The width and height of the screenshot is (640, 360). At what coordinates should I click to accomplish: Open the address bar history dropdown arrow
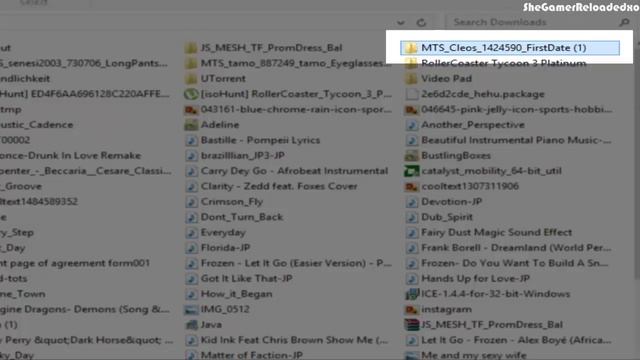point(401,22)
